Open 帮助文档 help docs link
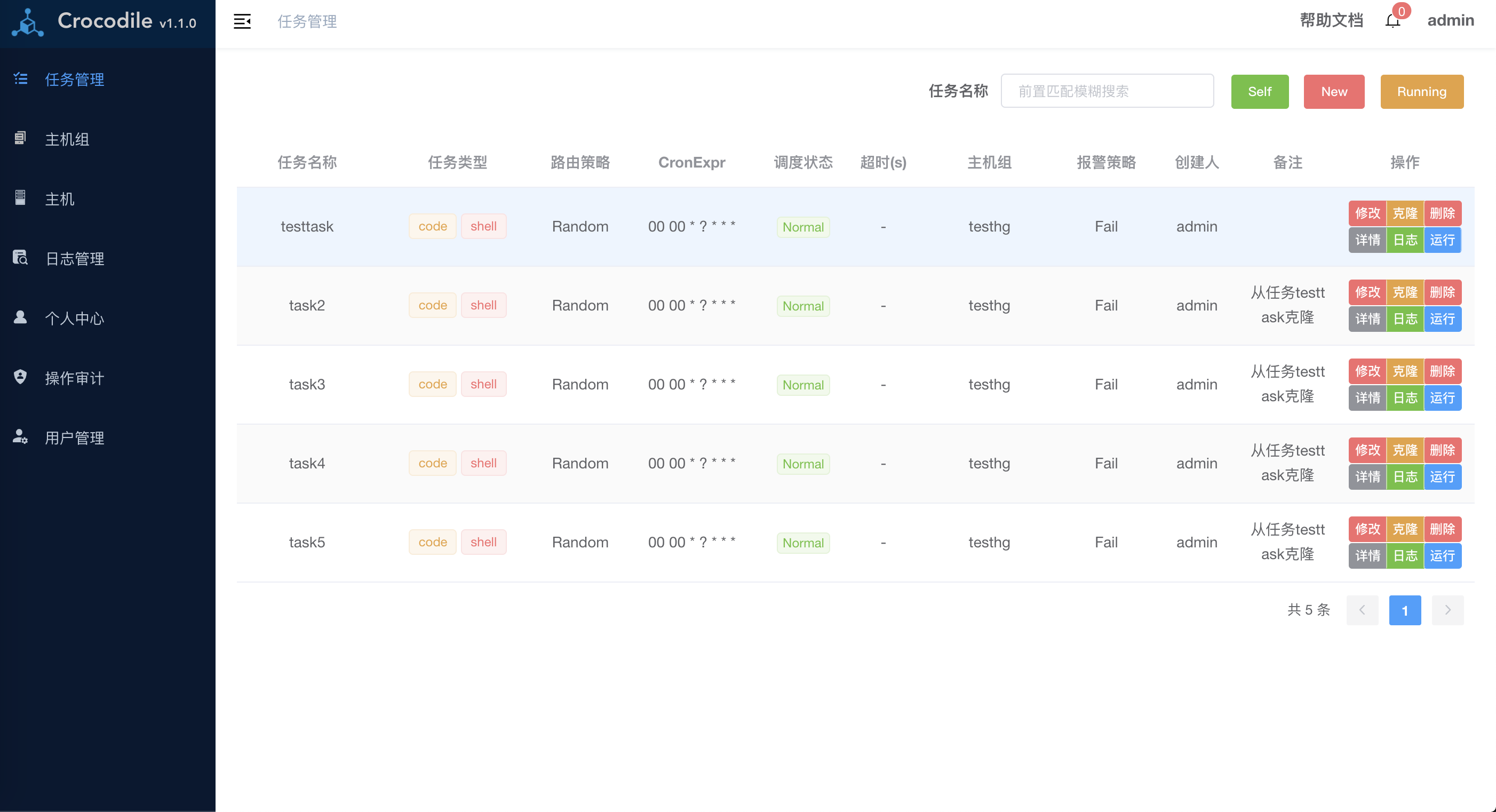This screenshot has height=812, width=1496. click(x=1331, y=20)
